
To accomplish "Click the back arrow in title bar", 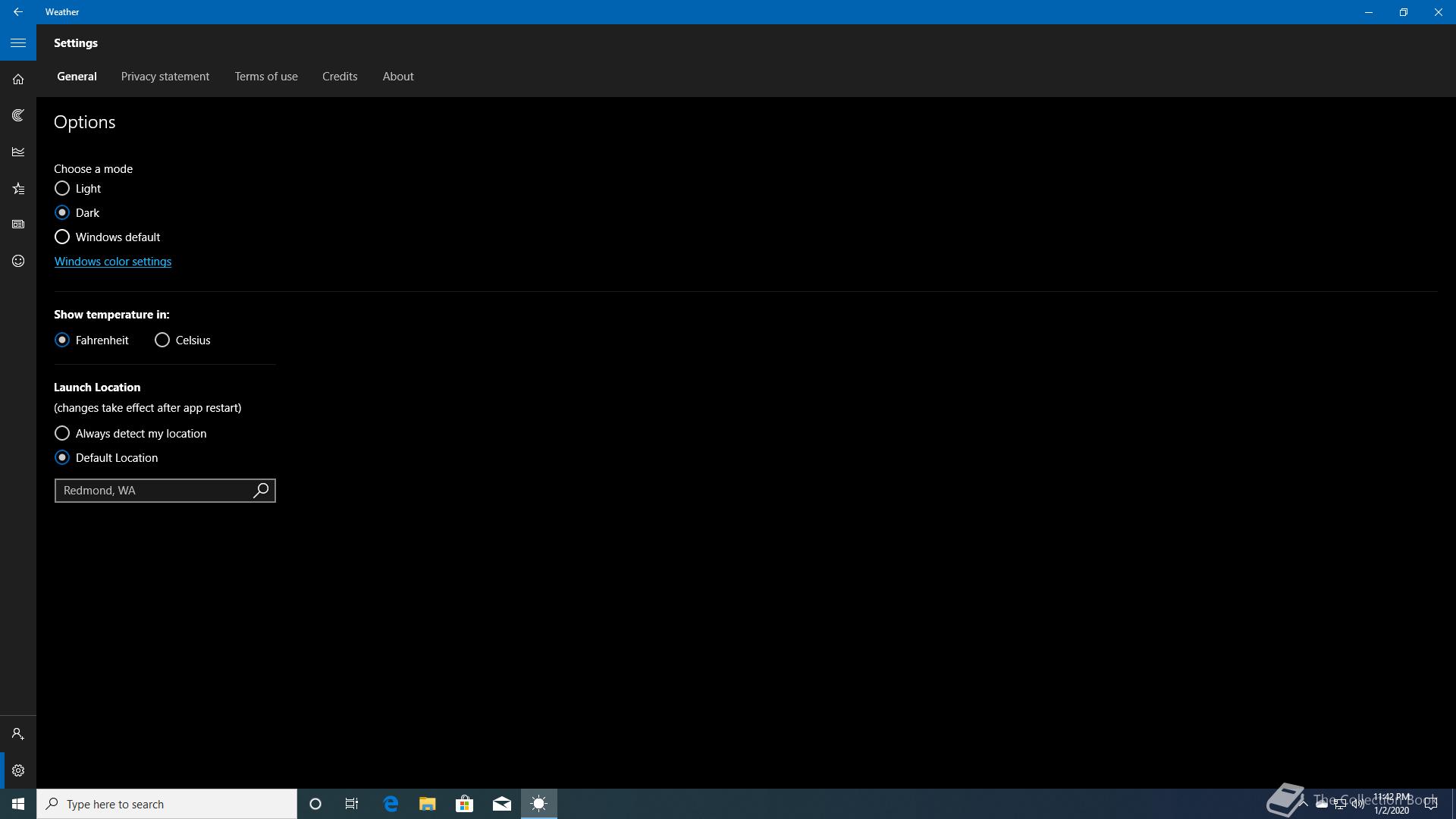I will (x=18, y=12).
